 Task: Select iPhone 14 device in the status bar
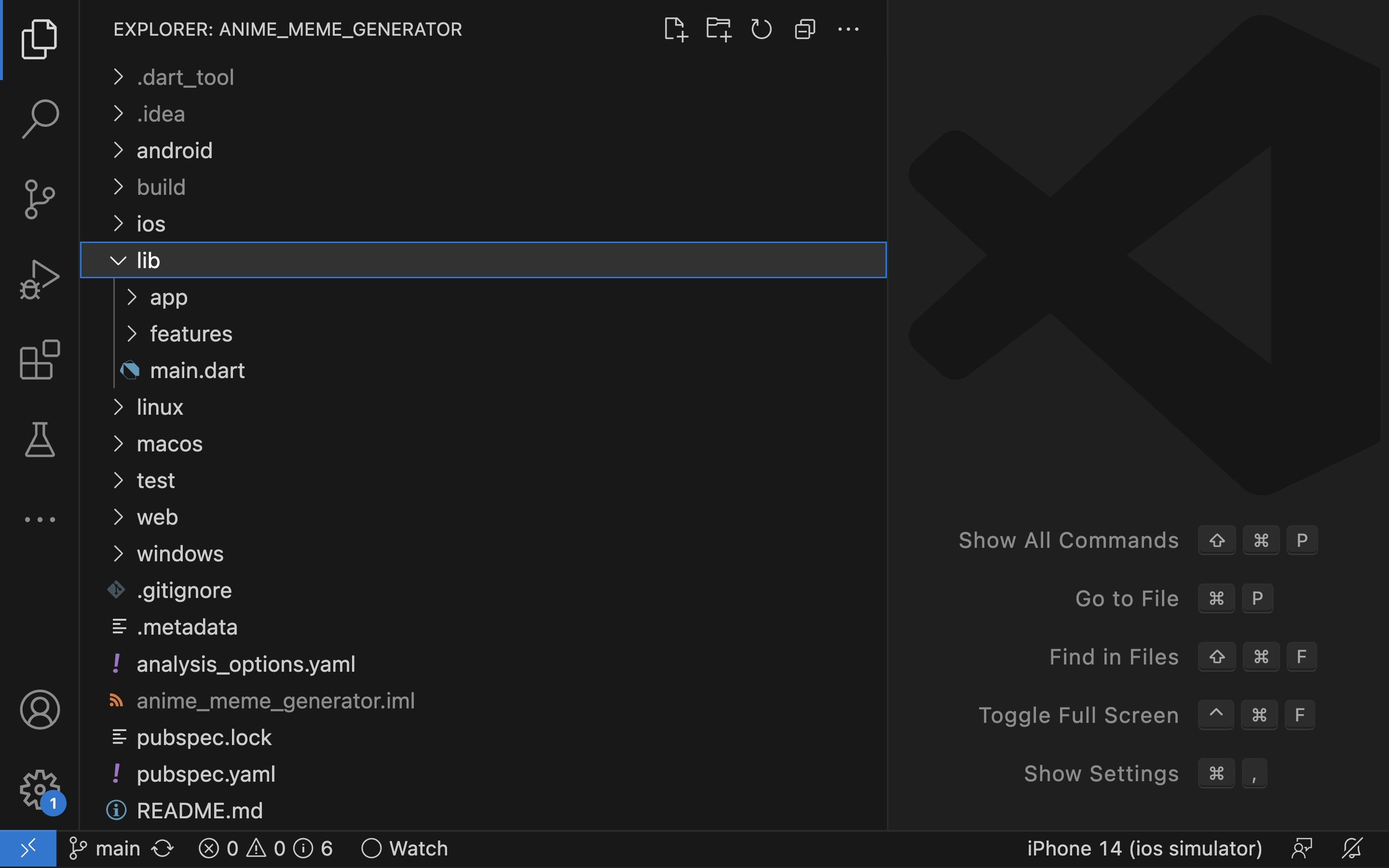(1144, 848)
